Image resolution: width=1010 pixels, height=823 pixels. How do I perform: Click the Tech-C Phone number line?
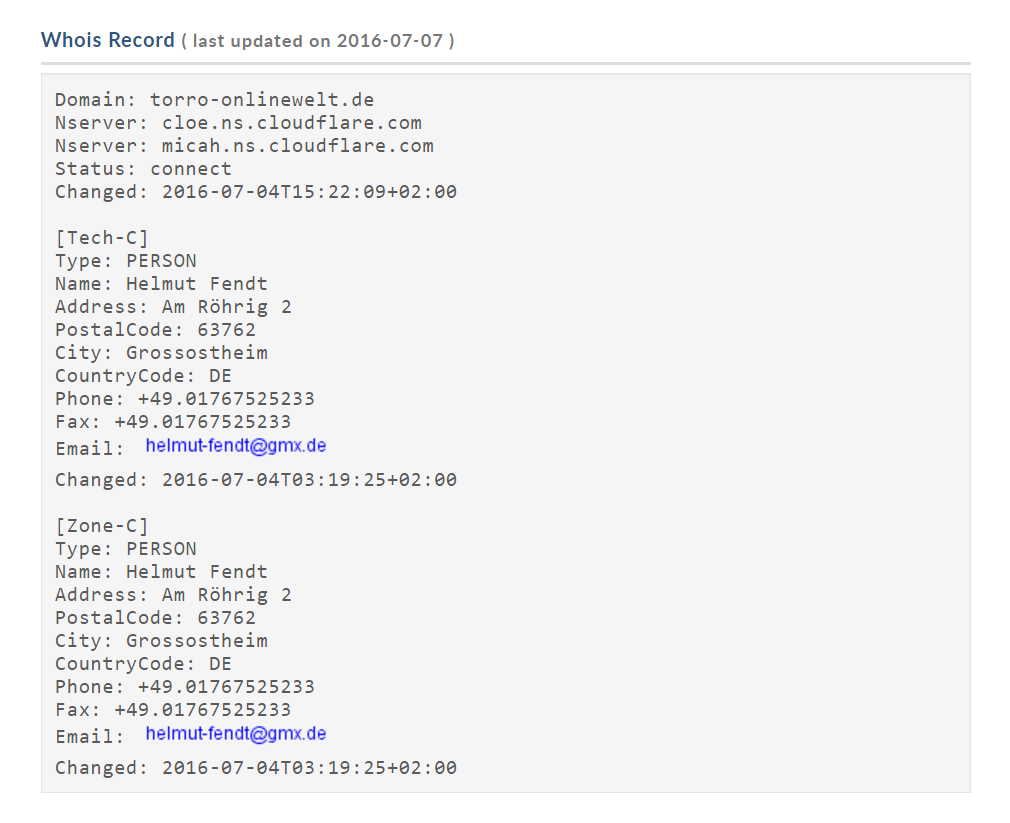(185, 399)
